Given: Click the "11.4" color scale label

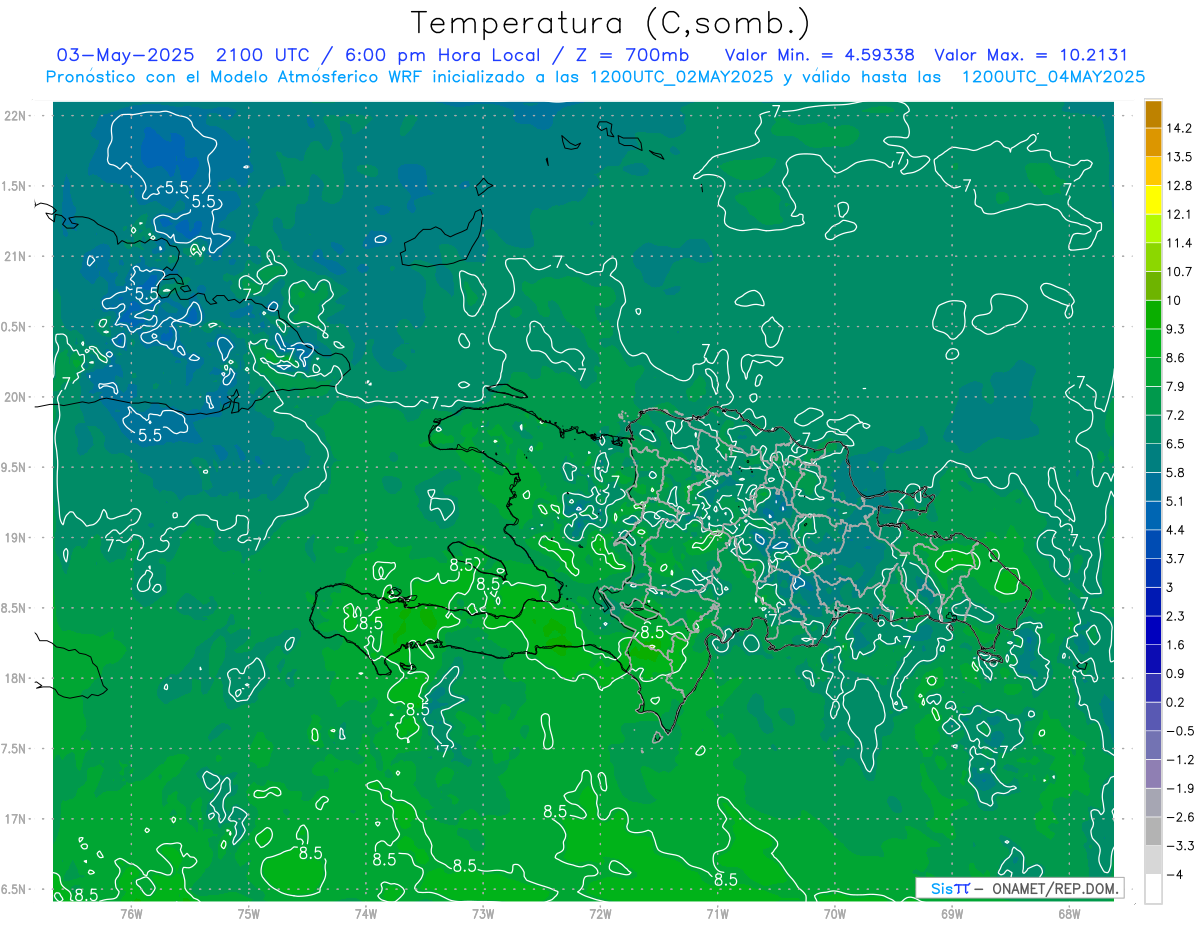Looking at the screenshot, I should [1181, 243].
